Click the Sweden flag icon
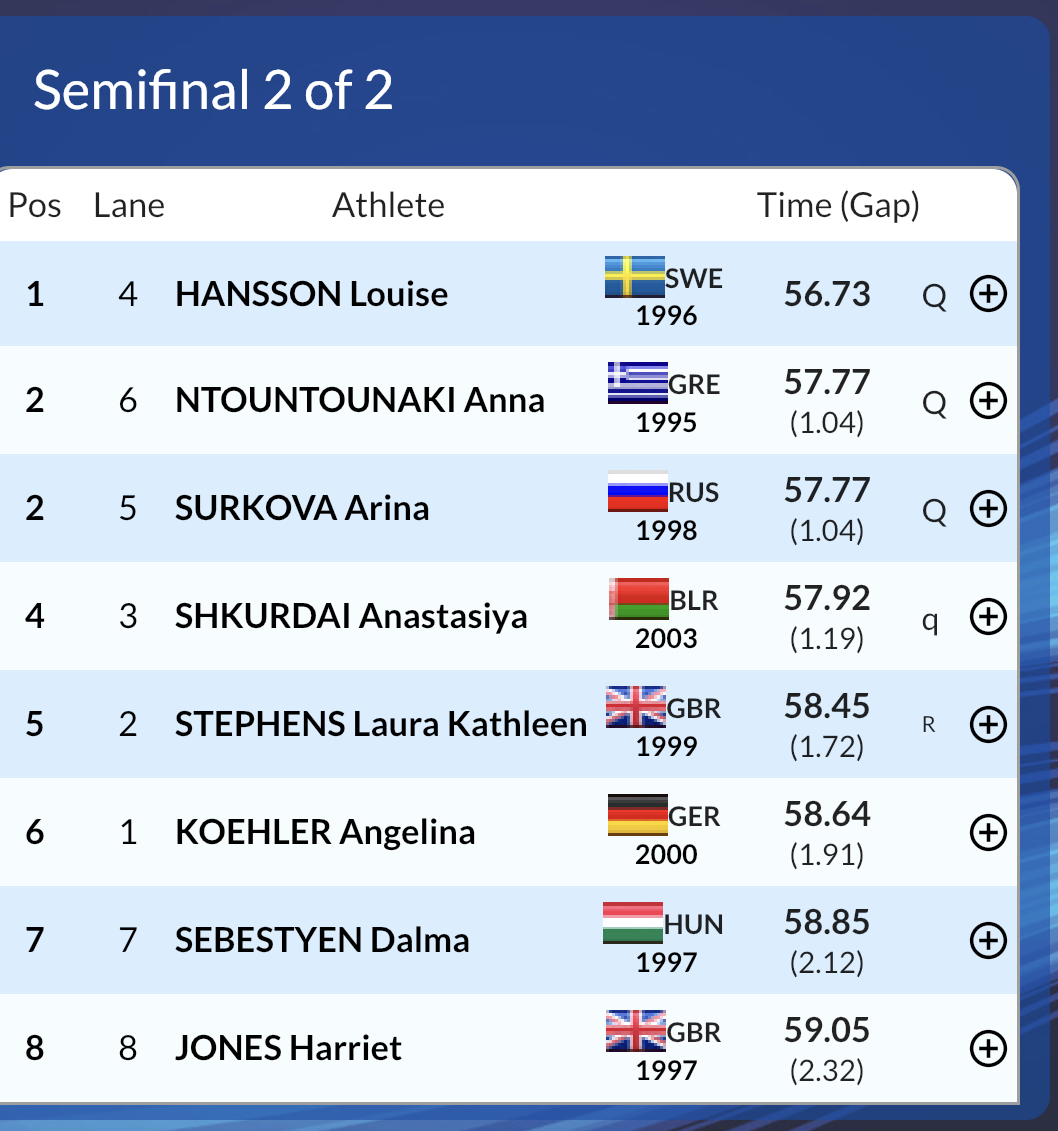The image size is (1058, 1131). pyautogui.click(x=635, y=277)
